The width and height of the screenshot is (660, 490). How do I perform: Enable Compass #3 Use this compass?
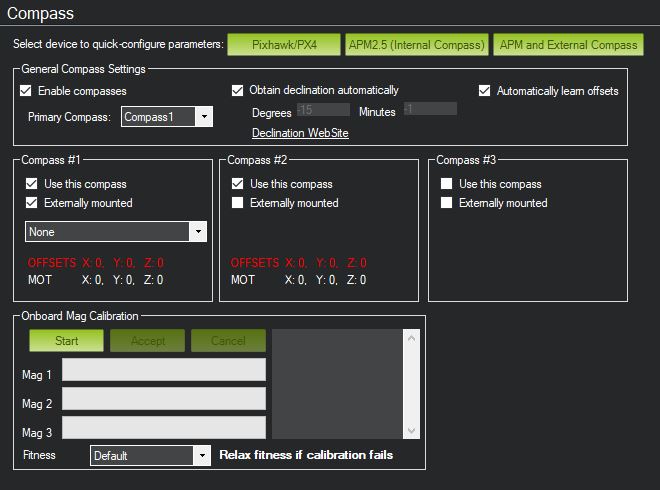pos(446,184)
